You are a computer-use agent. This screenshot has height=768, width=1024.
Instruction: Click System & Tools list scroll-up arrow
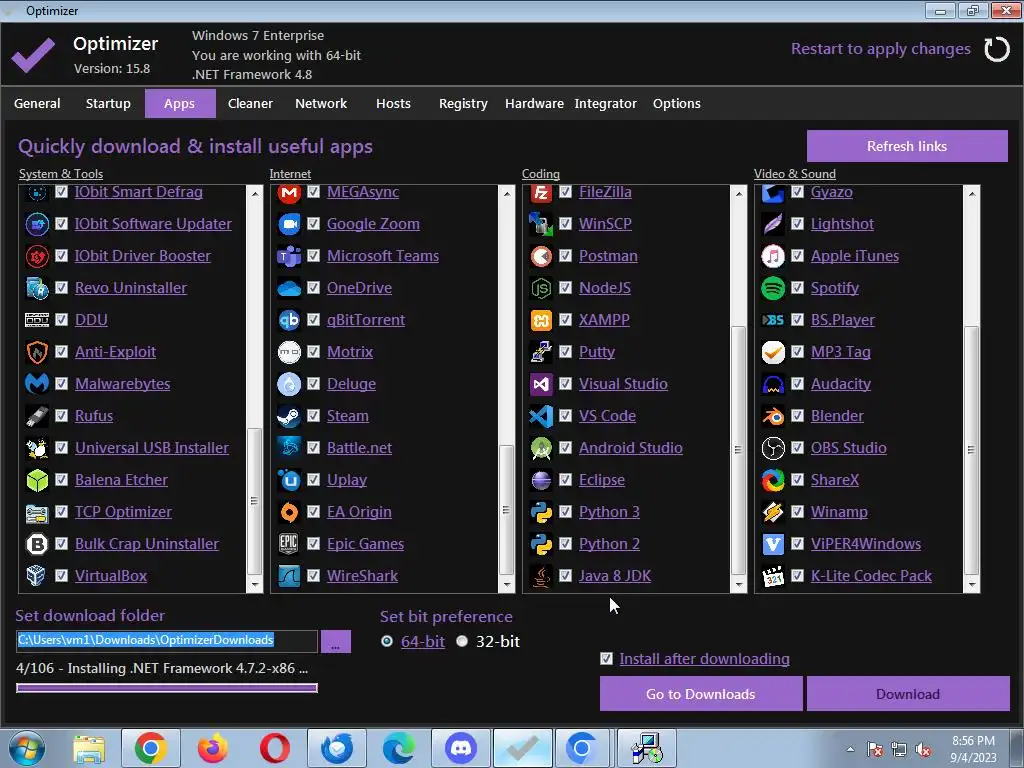pos(255,193)
